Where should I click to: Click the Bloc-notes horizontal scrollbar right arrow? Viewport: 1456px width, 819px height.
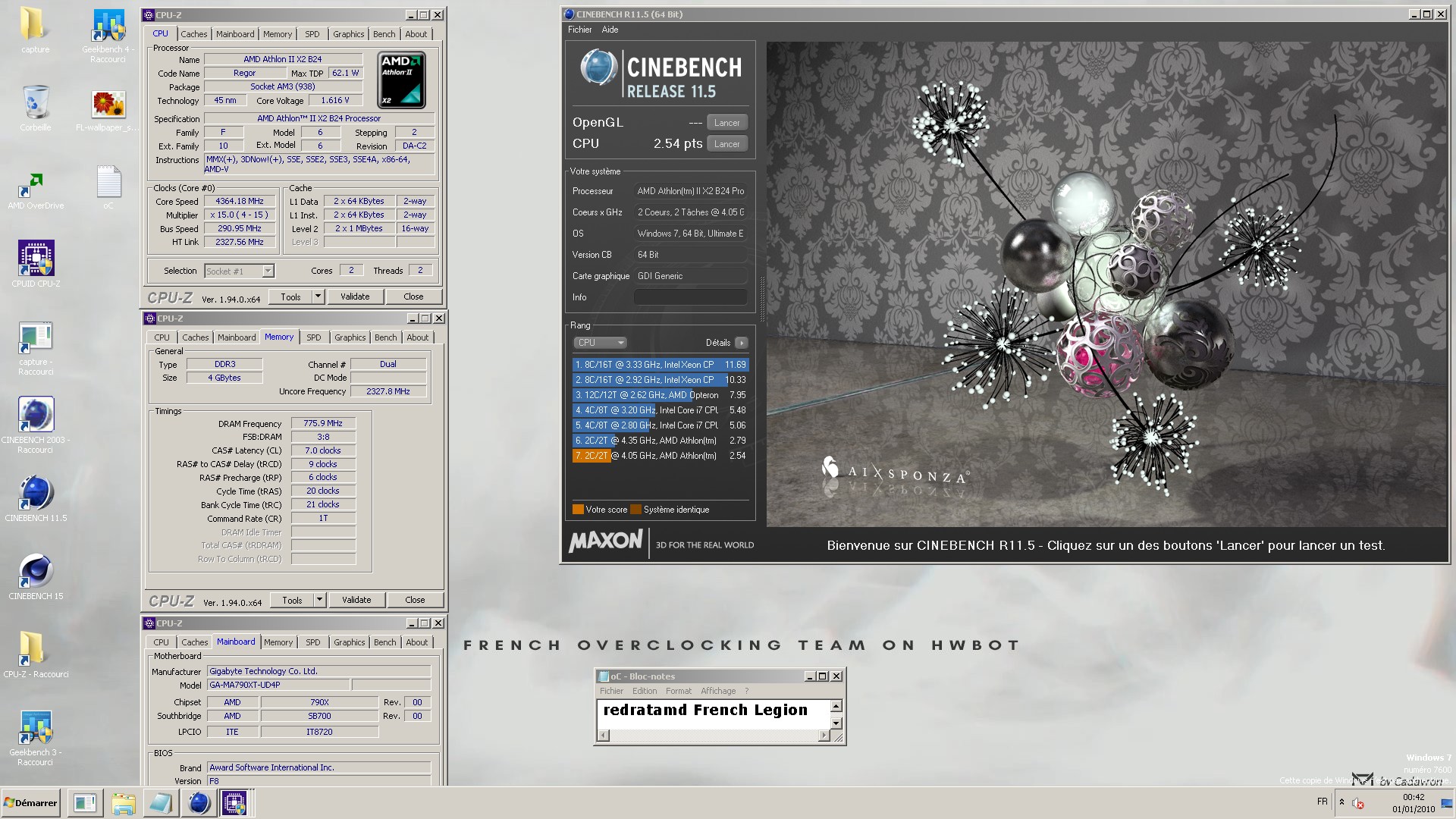[824, 736]
